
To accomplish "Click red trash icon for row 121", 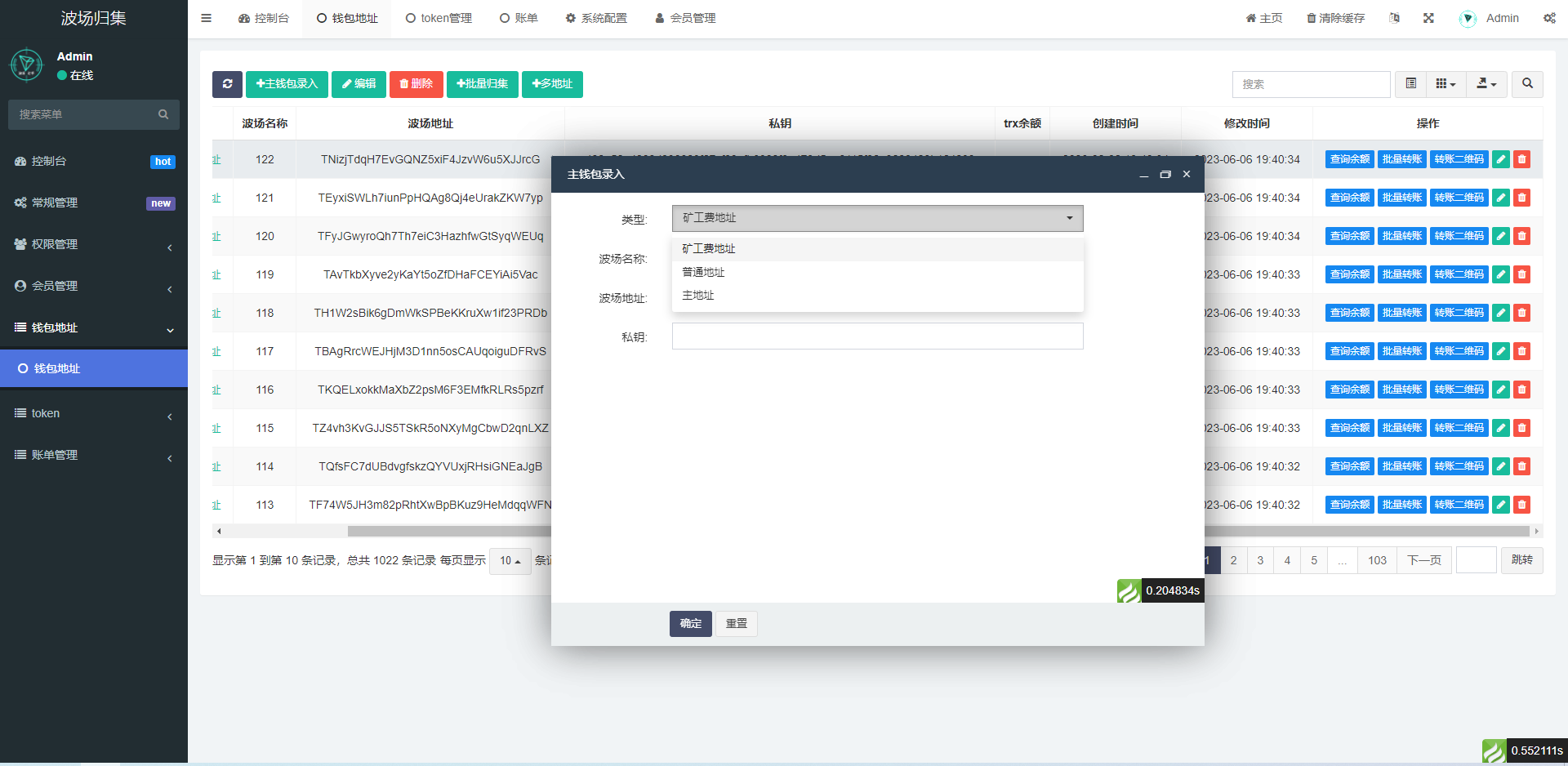I will coord(1521,198).
